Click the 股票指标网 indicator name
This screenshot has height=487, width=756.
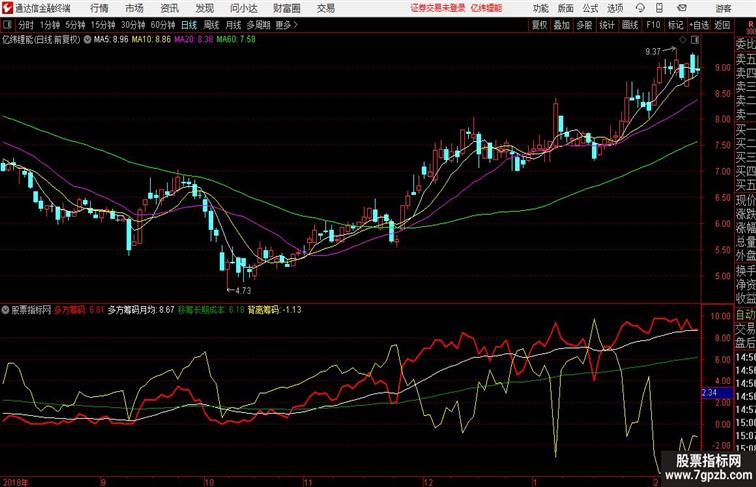click(31, 310)
